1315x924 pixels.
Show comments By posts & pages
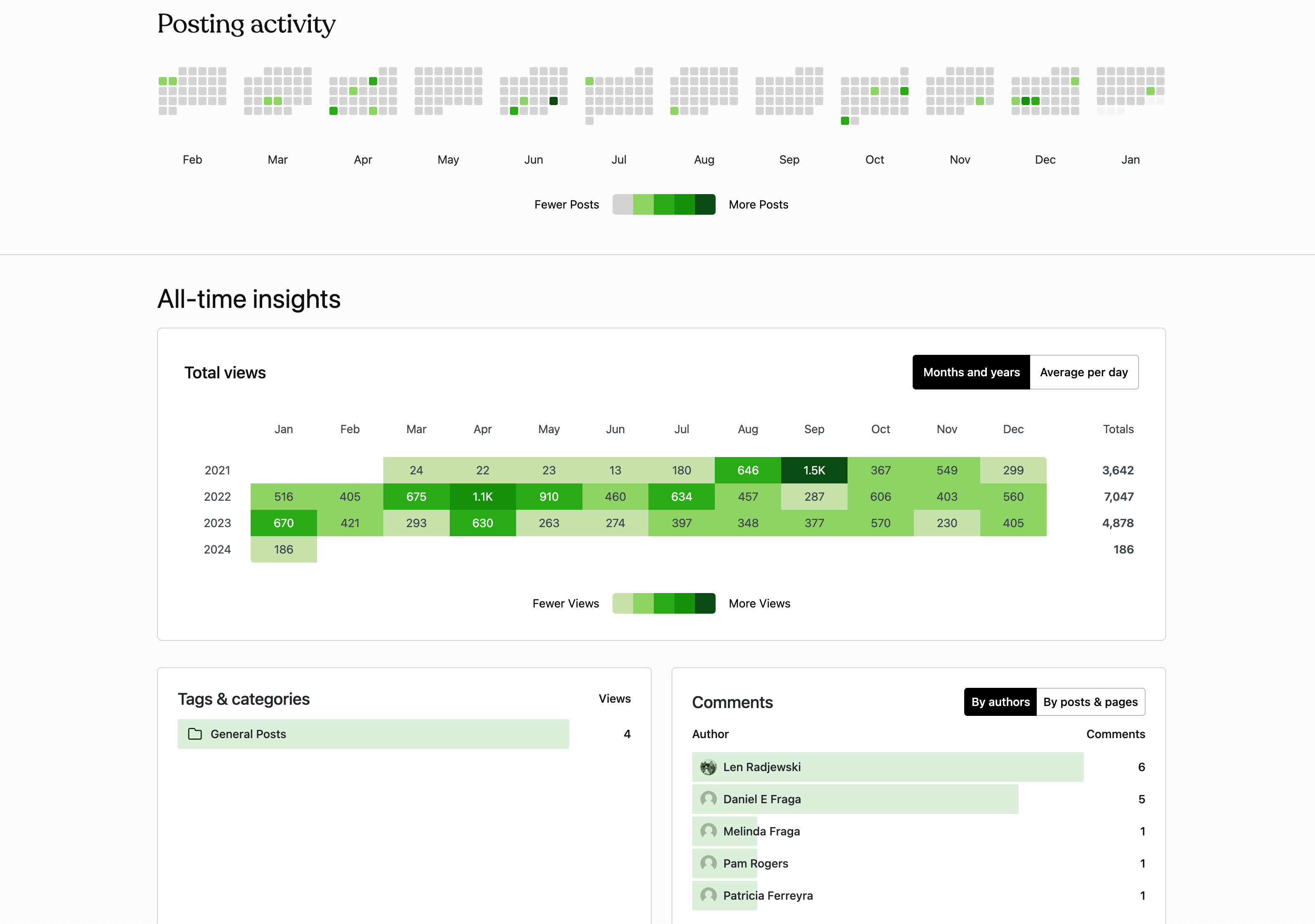(x=1090, y=702)
